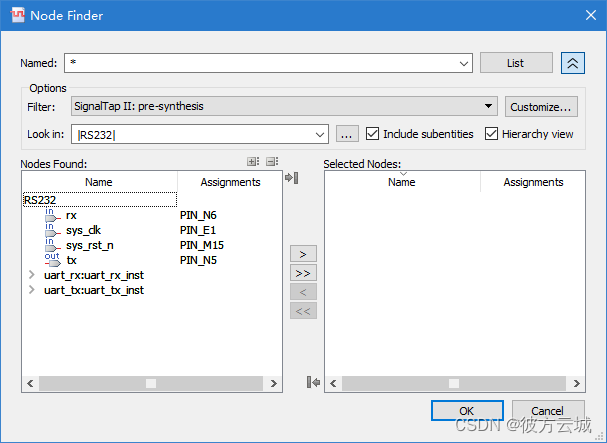Remove all nodes with << button

(303, 311)
